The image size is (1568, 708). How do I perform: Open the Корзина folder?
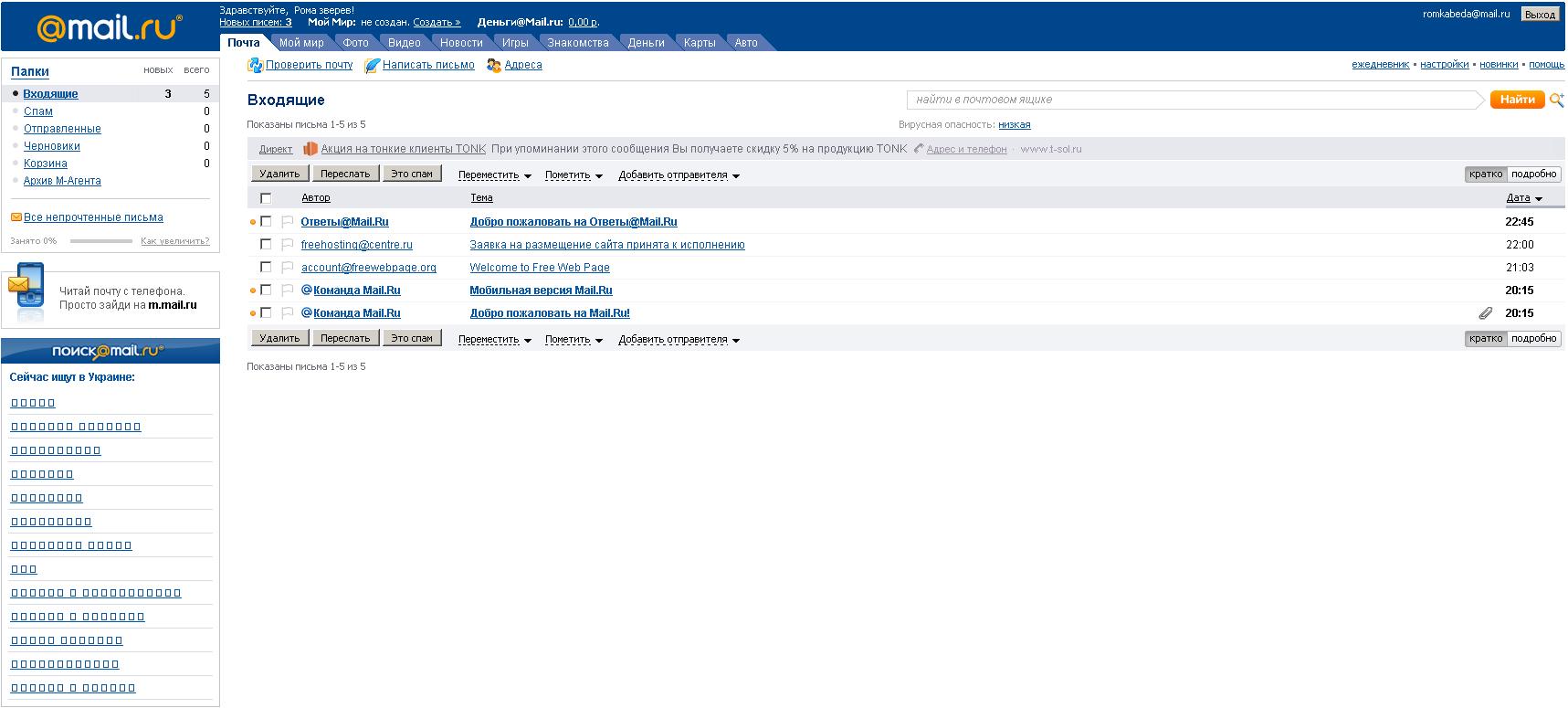46,164
